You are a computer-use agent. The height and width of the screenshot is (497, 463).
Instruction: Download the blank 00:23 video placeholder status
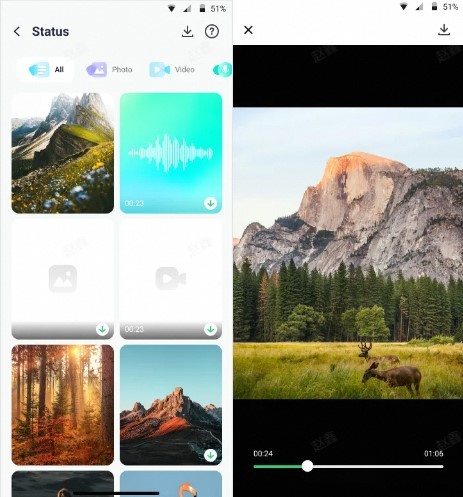(210, 329)
